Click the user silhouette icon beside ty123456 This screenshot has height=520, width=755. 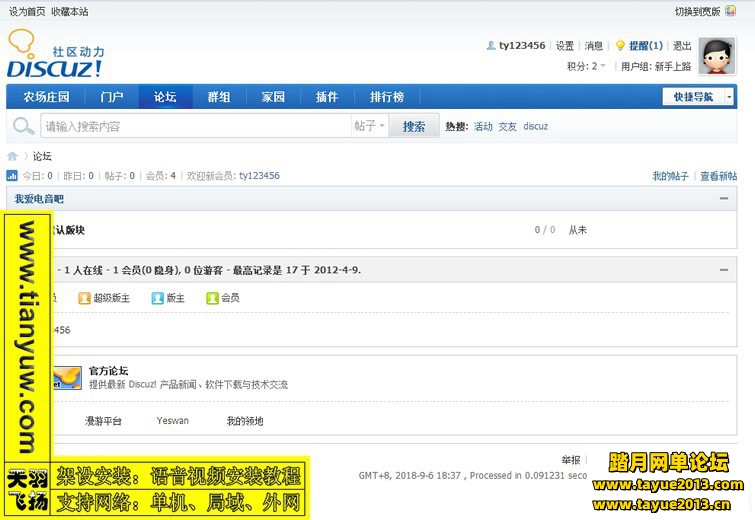pyautogui.click(x=491, y=46)
